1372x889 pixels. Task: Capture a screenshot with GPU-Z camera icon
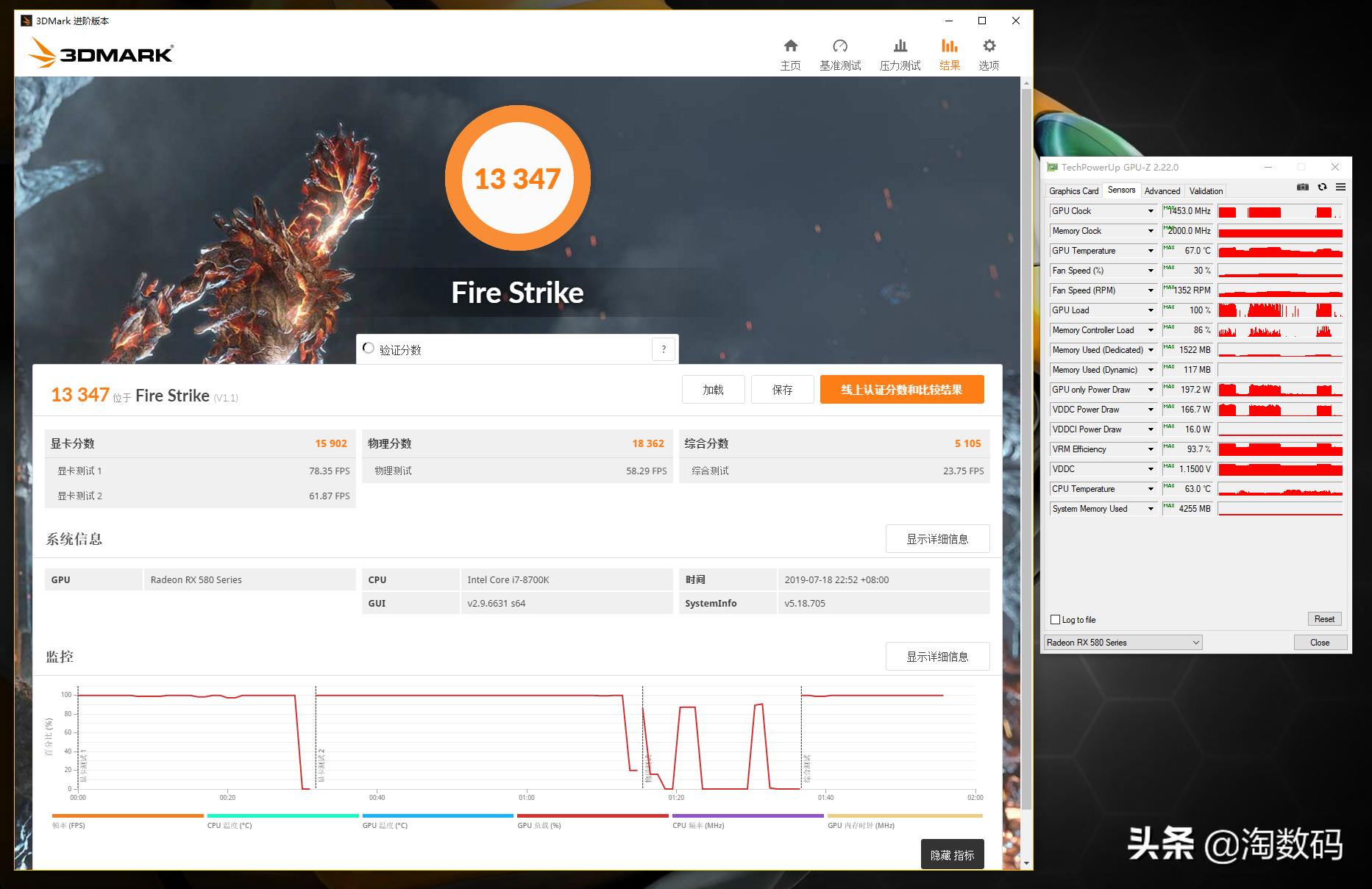point(1302,188)
